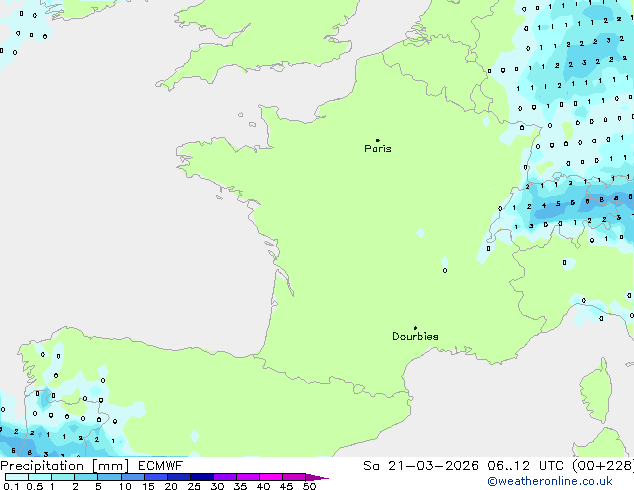Screen dimensions: 634x490
Task: Click the '10' legend scale value
Action: (x=125, y=486)
